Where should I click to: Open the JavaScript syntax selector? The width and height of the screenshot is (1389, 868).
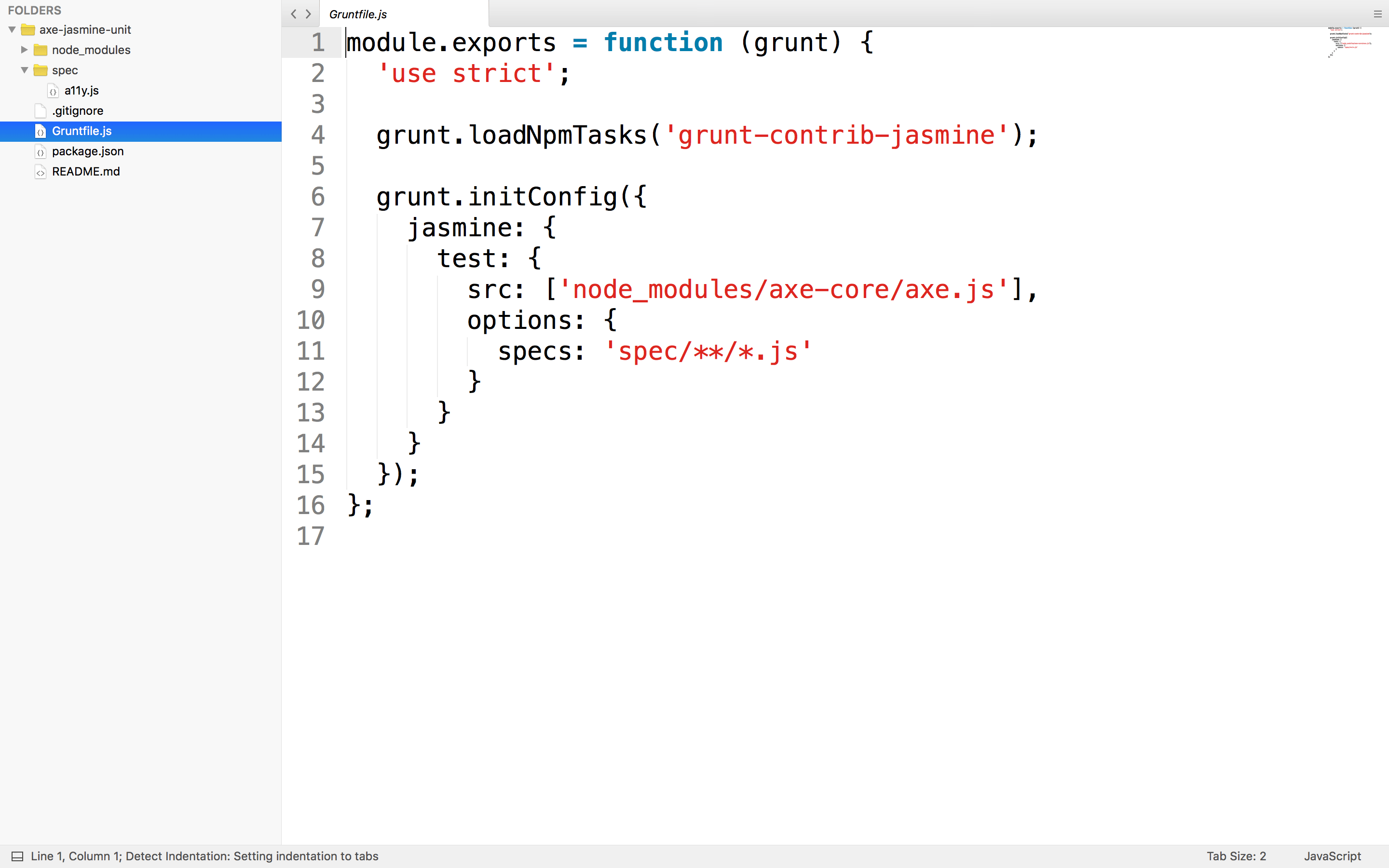click(1333, 855)
